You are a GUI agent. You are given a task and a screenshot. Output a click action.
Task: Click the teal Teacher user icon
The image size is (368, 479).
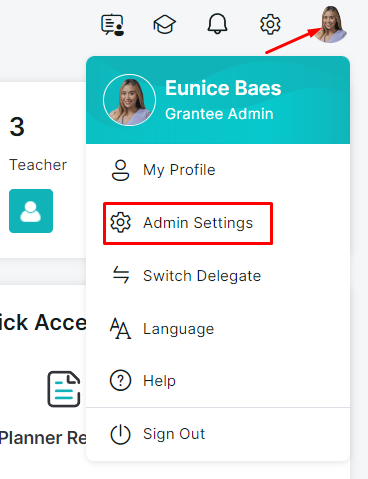(31, 211)
